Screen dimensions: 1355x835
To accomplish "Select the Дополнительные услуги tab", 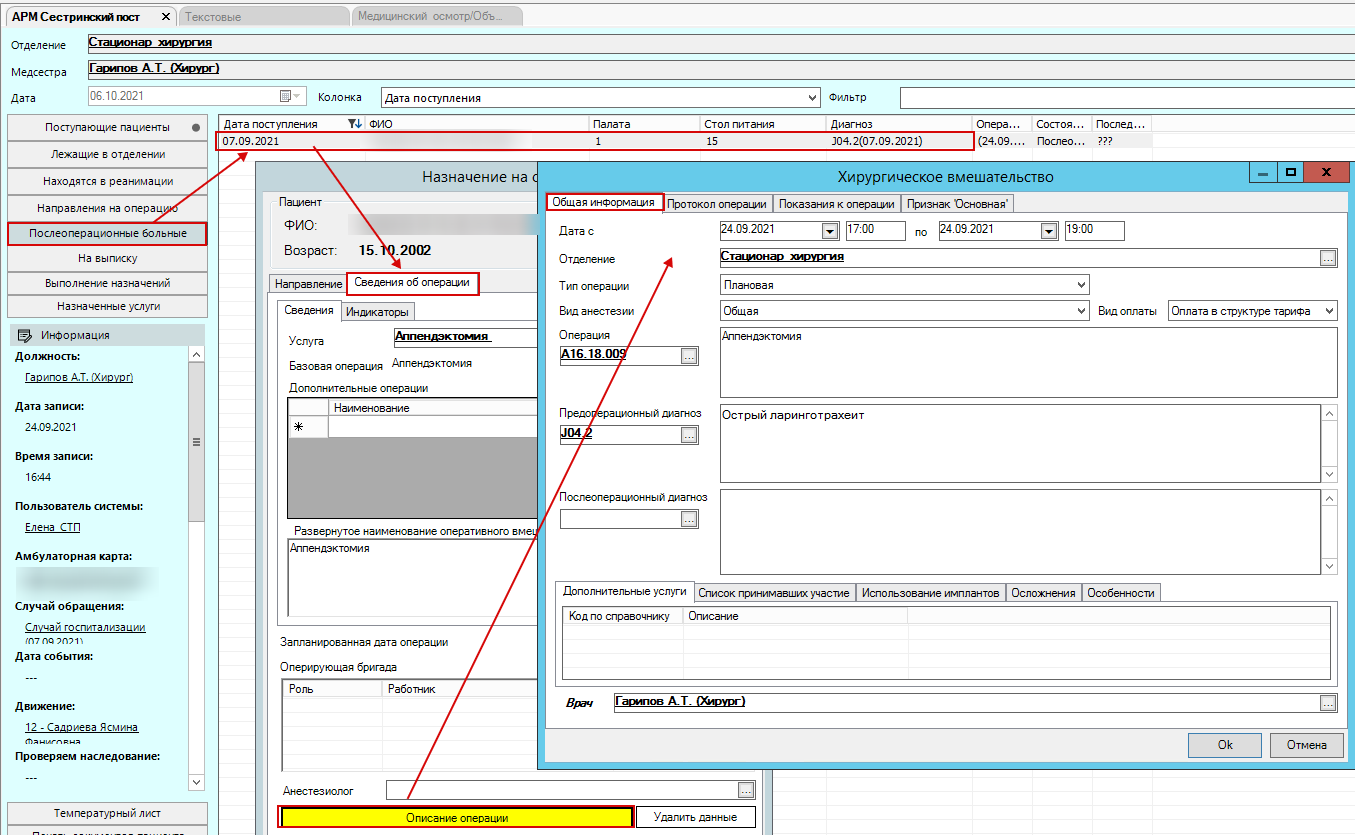I will (625, 592).
